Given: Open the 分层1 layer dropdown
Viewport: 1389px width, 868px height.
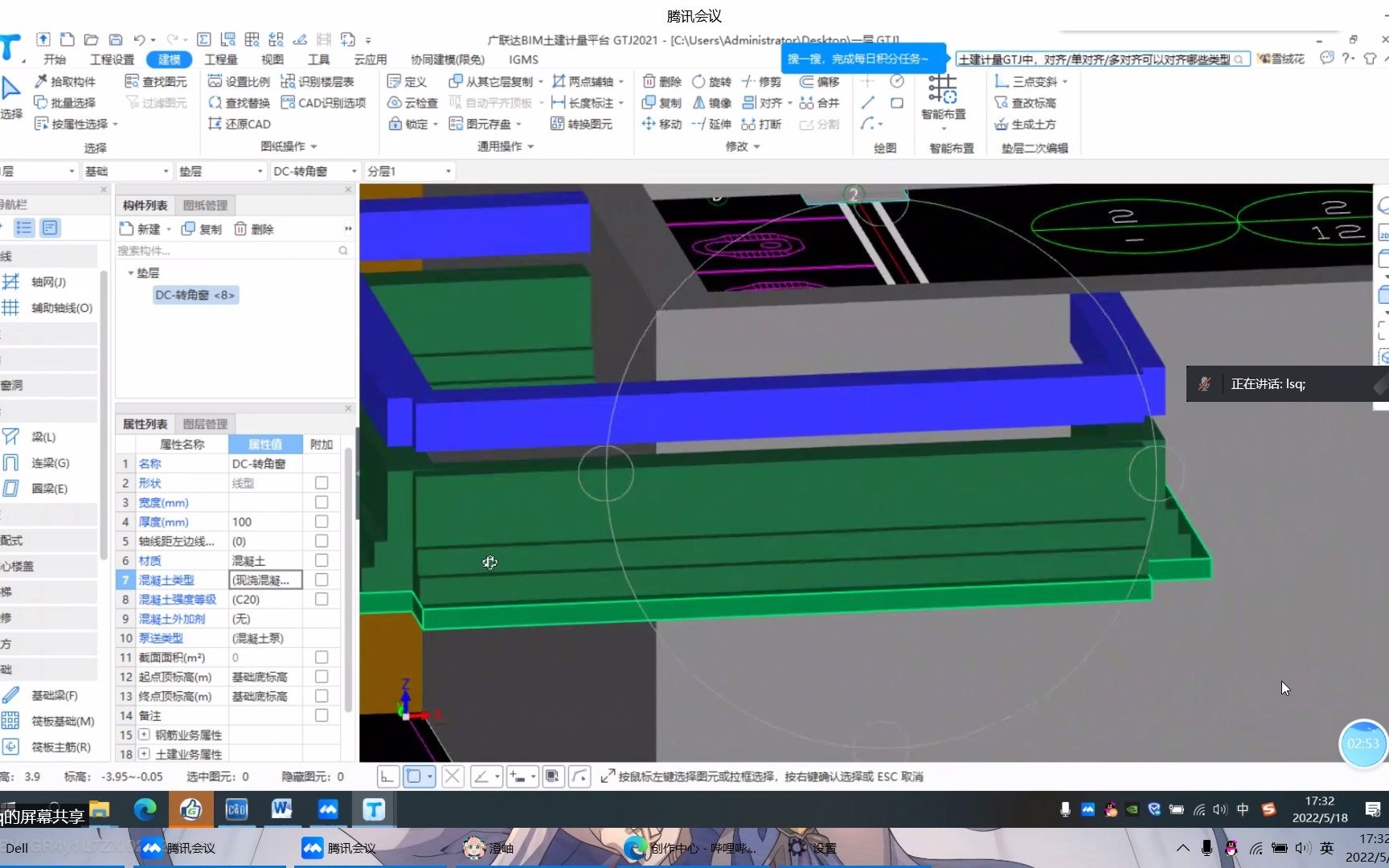Looking at the screenshot, I should 409,171.
